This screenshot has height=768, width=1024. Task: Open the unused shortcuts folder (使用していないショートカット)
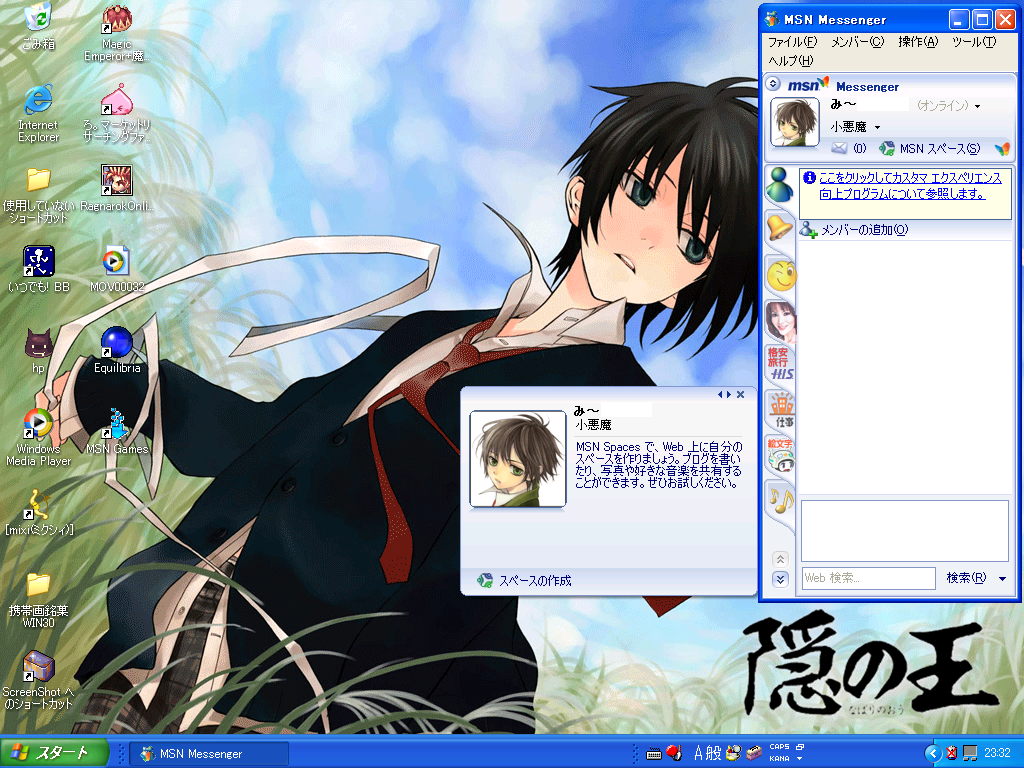[x=38, y=181]
